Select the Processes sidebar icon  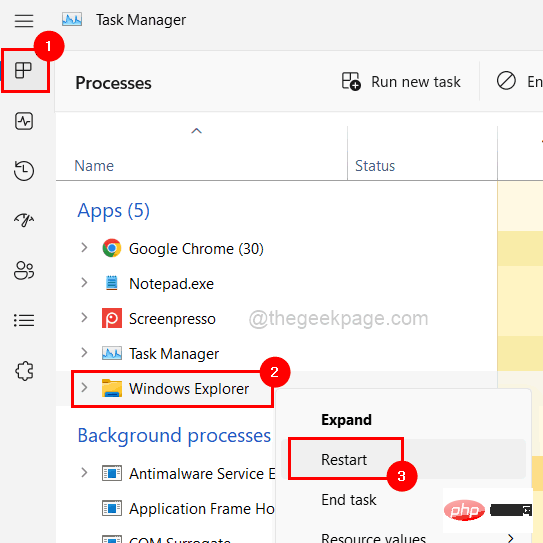tap(24, 70)
